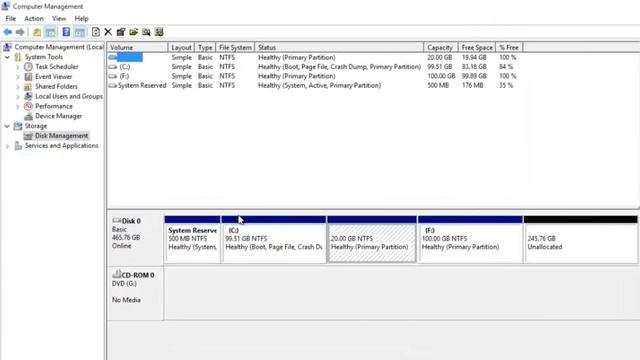Click the 84 % free cell
Viewport: 640px width, 360px height.
[x=506, y=67]
